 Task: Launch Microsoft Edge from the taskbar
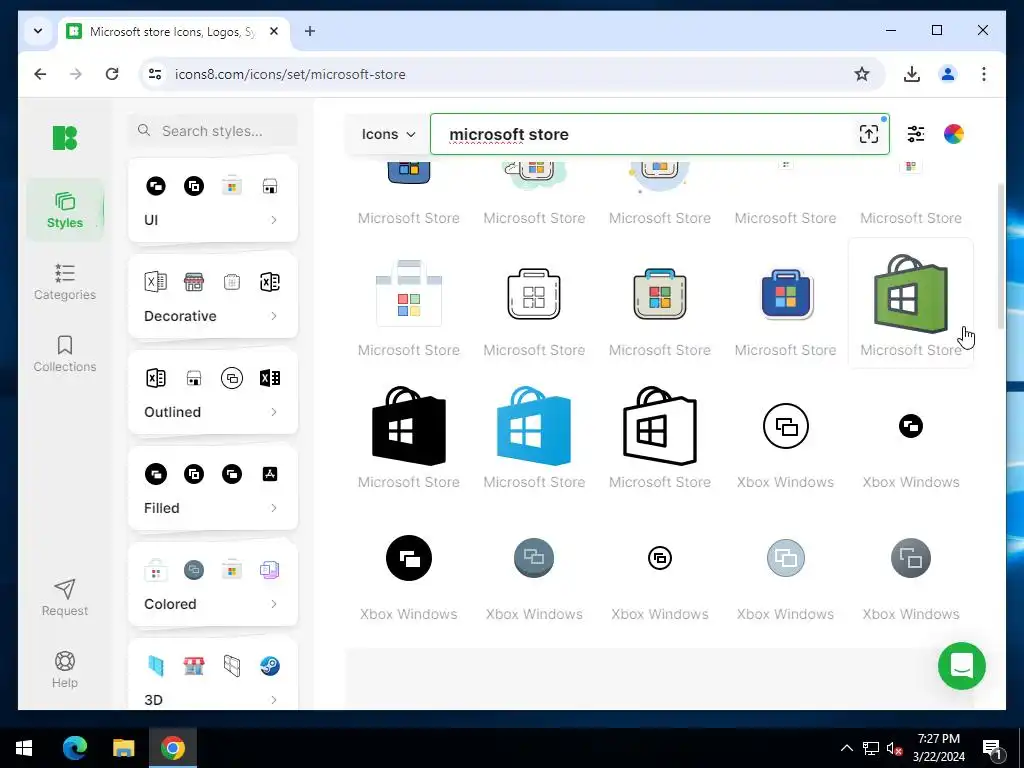pos(75,748)
